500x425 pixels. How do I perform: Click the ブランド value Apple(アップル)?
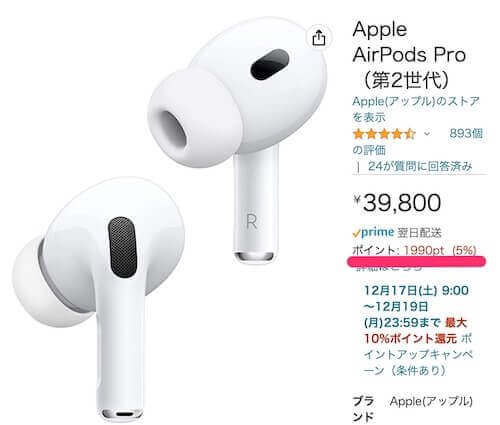tap(431, 401)
